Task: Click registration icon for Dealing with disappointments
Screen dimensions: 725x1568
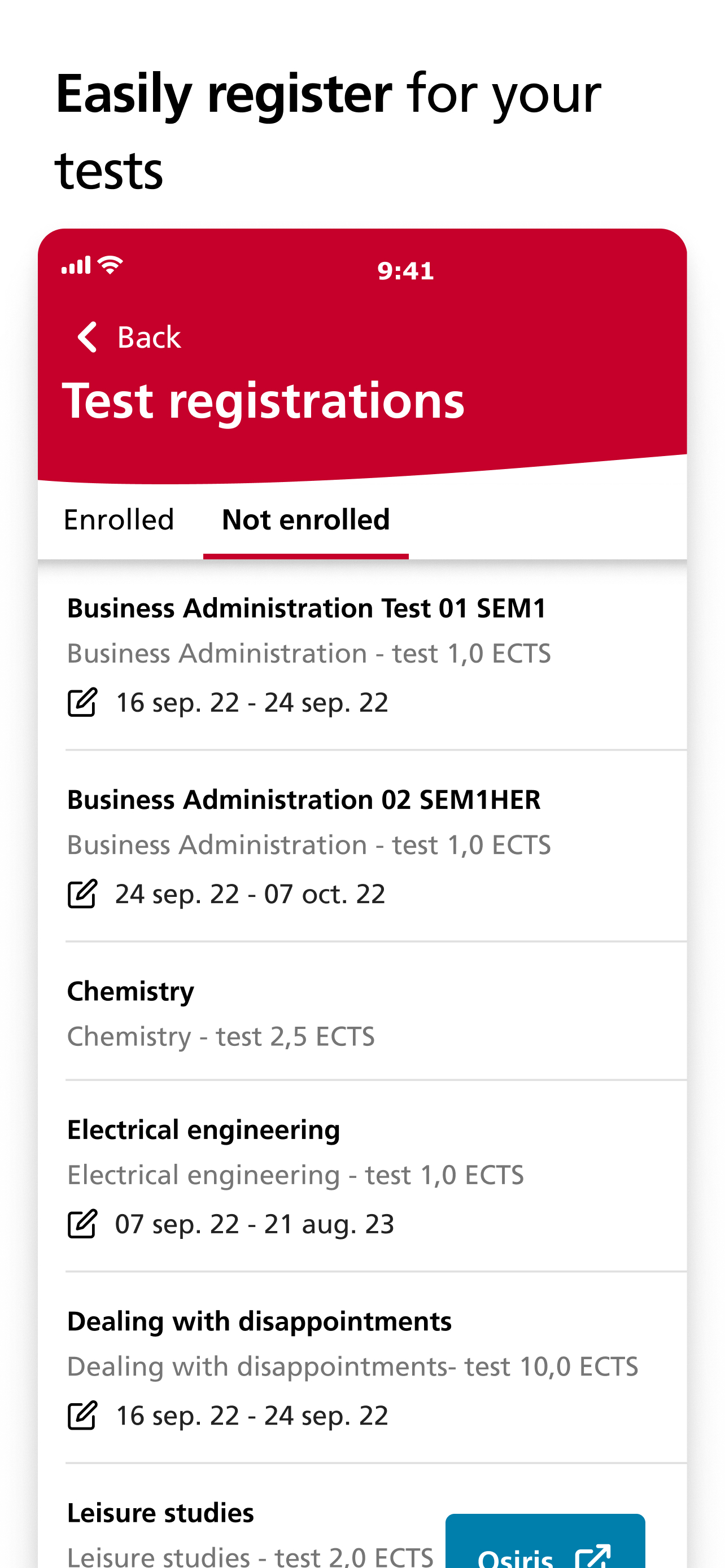Action: coord(82,1415)
